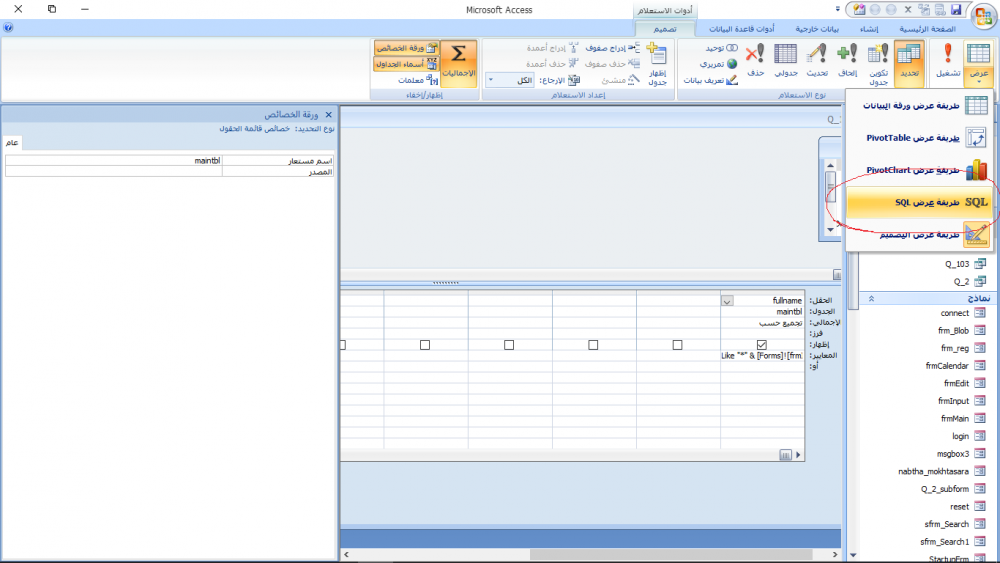Choose the Crosstab (جدولي) query icon

[x=786, y=60]
